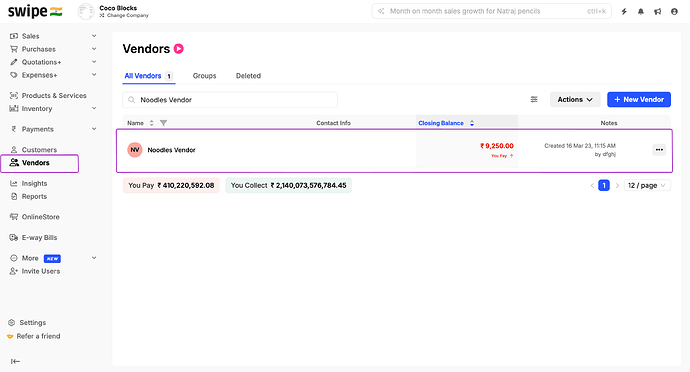Open the column settings sliders icon
The height and width of the screenshot is (372, 690).
[x=534, y=99]
